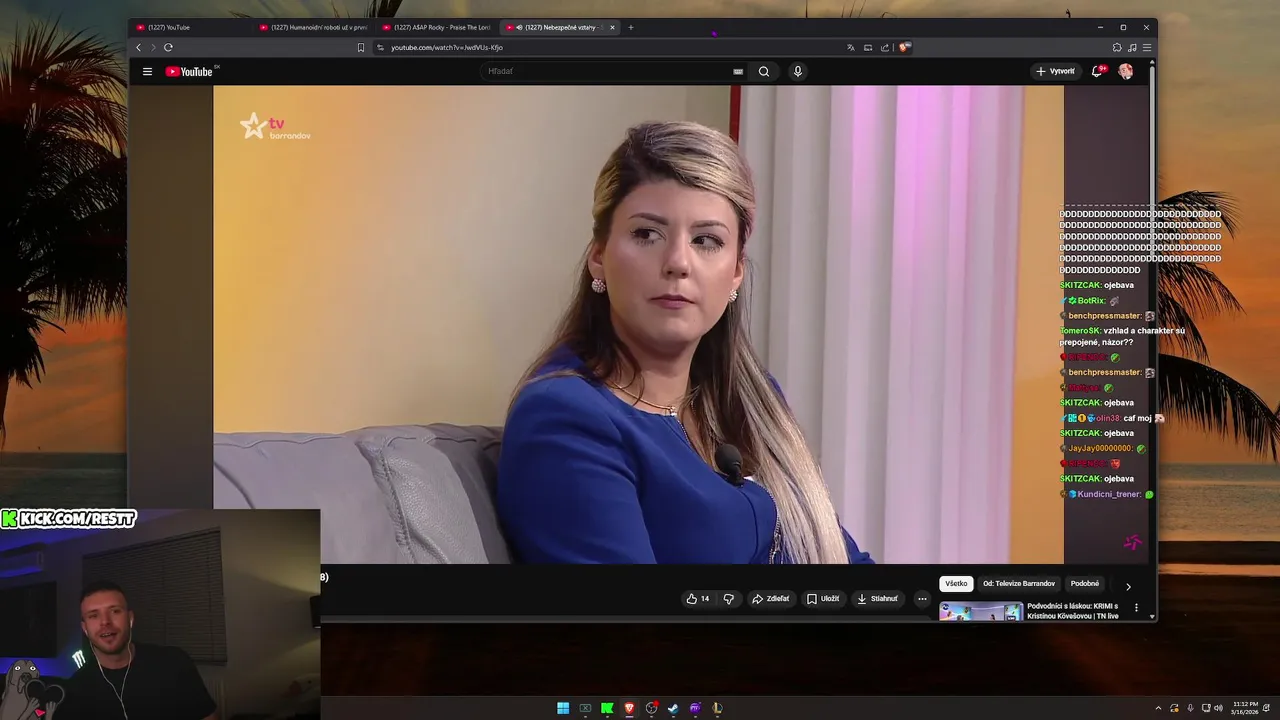
Task: Open Brave browser from the taskbar
Action: (629, 708)
